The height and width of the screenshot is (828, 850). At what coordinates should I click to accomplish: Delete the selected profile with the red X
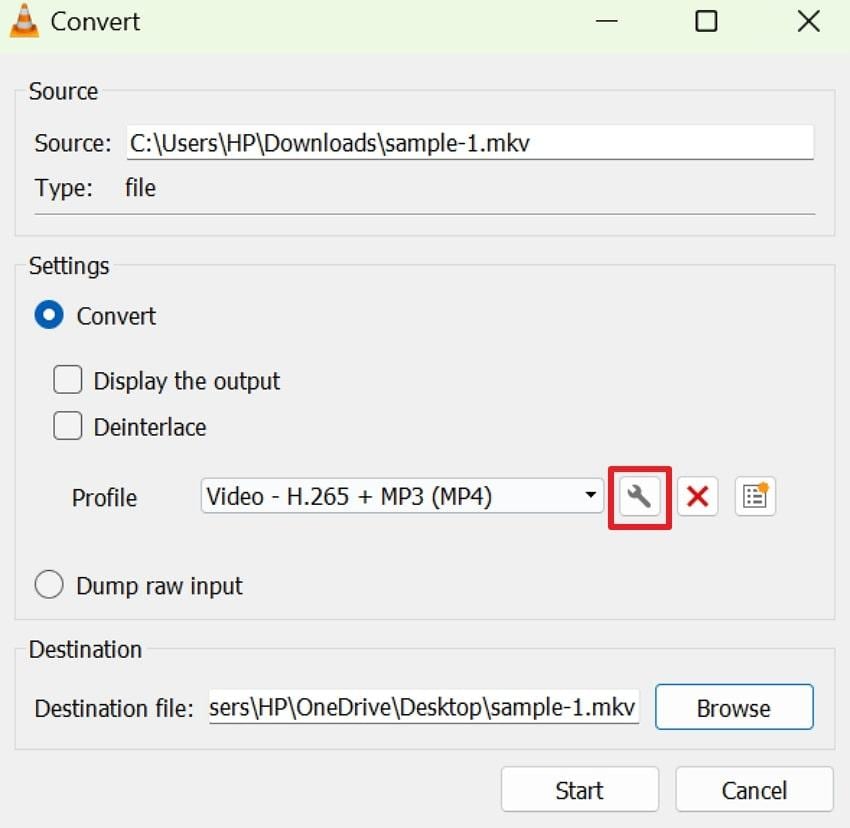pos(697,497)
